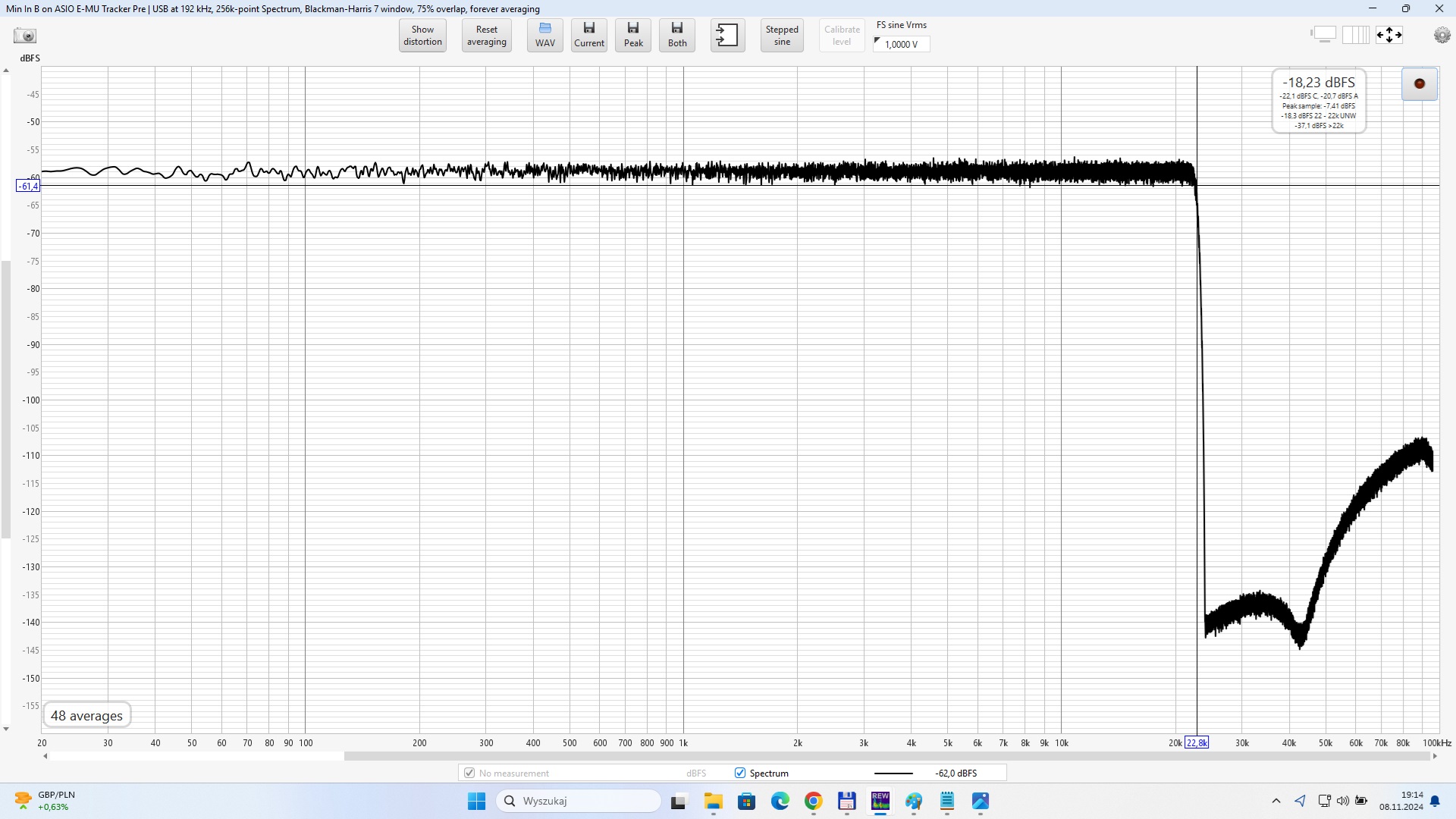Click the 22,8k frequency cursor label
Screen dimensions: 1456x819
point(1197,742)
